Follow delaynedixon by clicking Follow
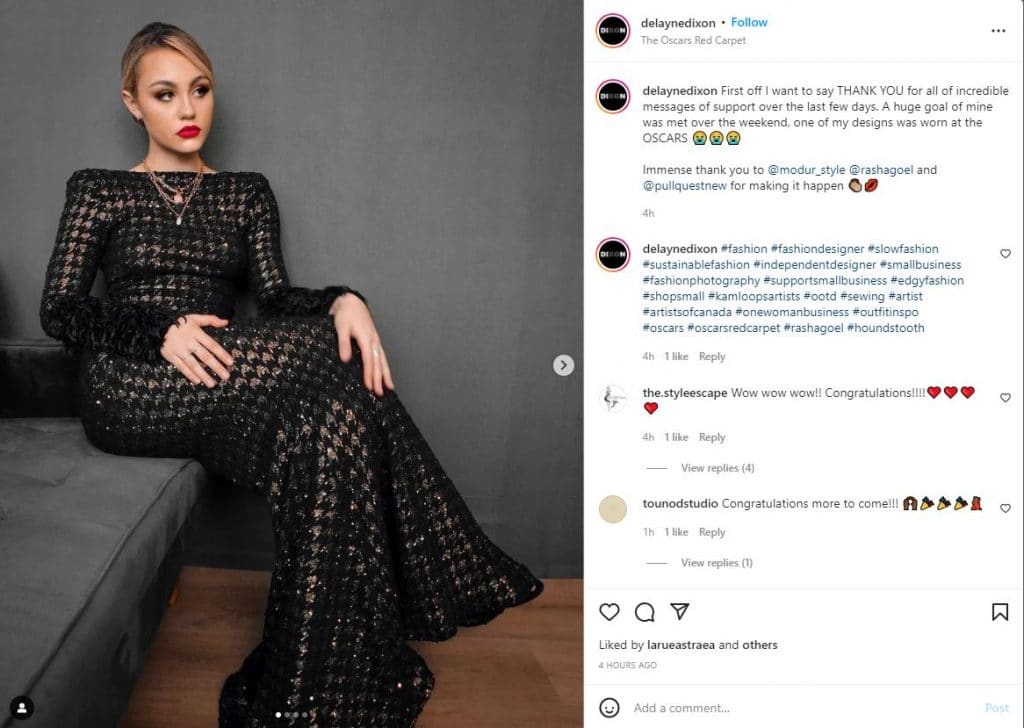1024x728 pixels. pyautogui.click(x=749, y=21)
